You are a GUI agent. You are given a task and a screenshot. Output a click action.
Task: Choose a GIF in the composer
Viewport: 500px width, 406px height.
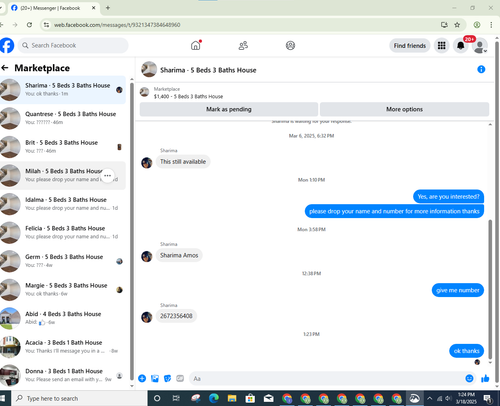click(180, 378)
